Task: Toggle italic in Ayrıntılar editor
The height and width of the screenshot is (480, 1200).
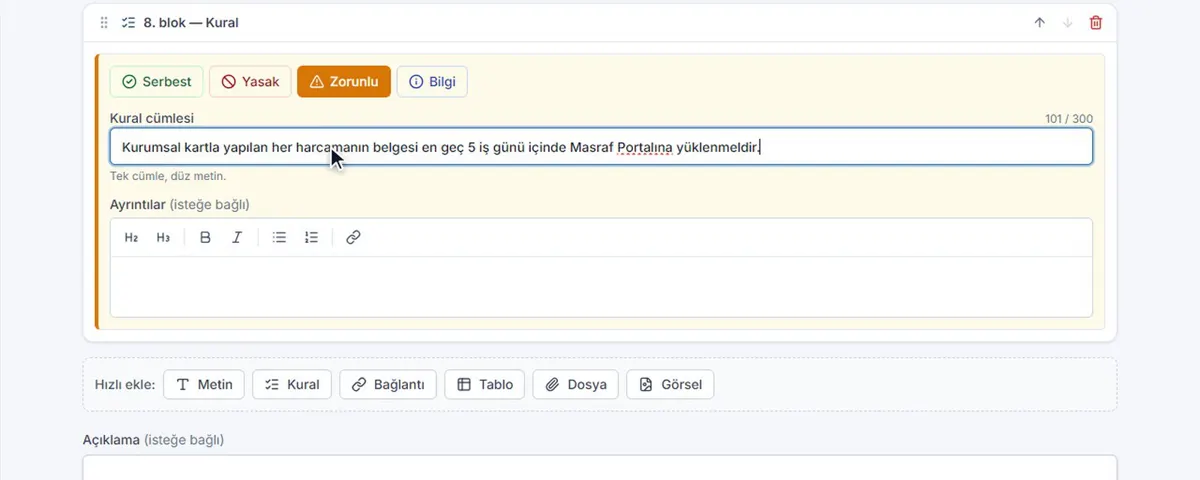Action: tap(237, 238)
